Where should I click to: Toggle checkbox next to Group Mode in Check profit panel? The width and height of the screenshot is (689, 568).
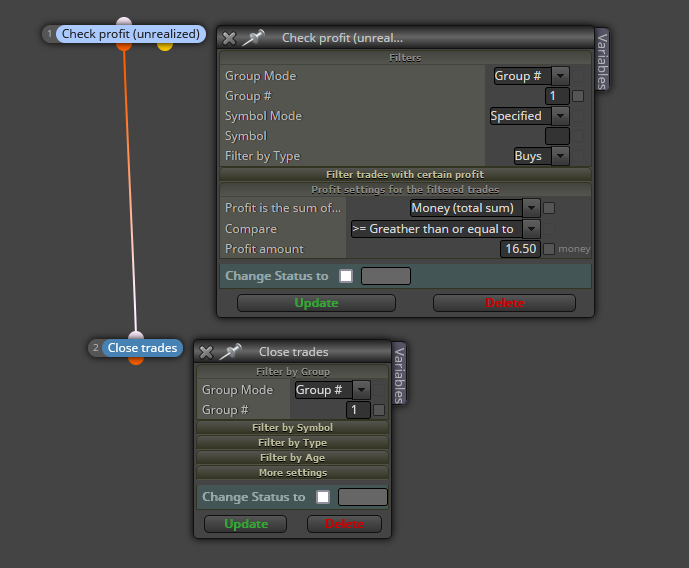578,76
